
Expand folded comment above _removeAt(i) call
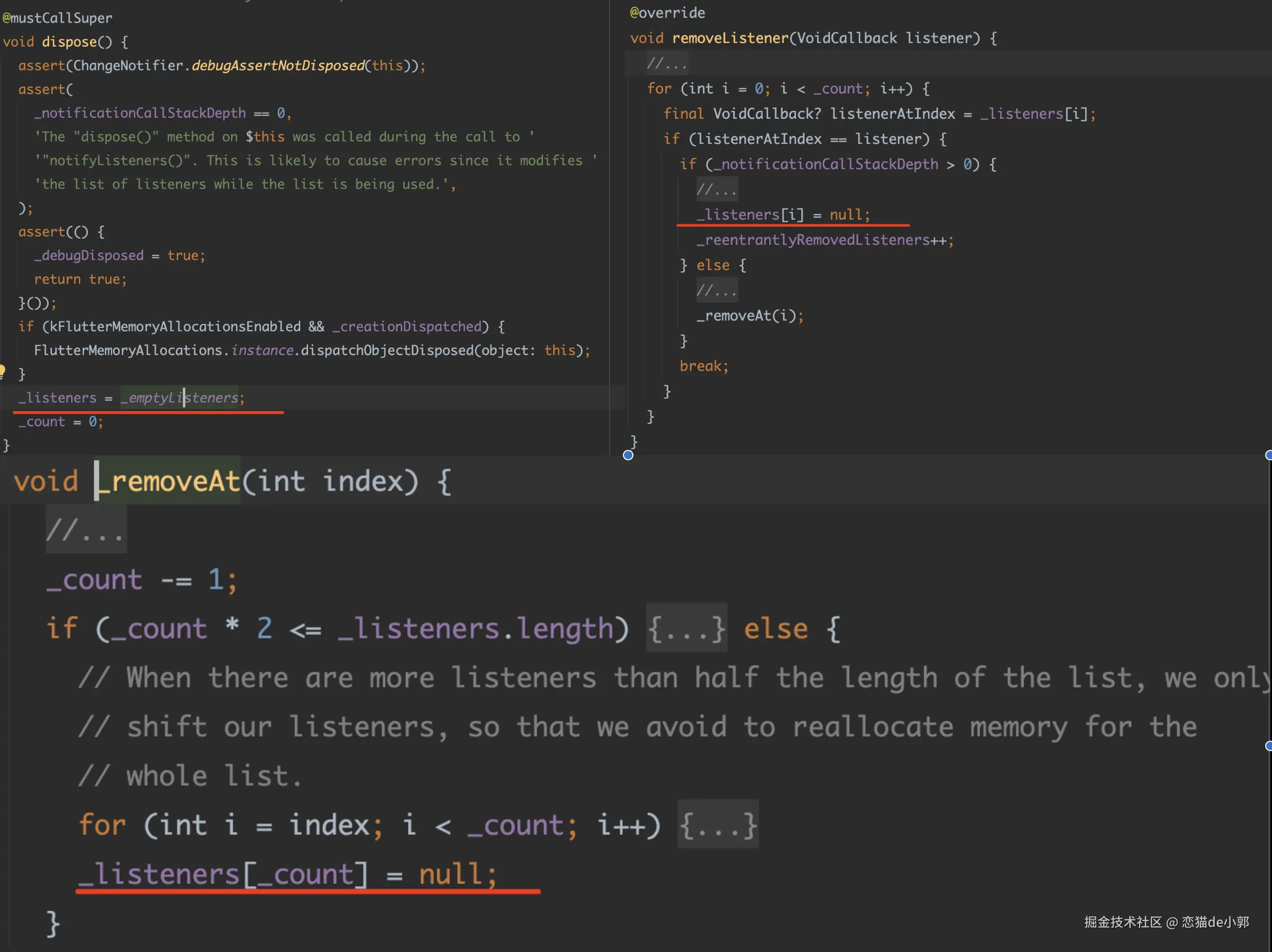[717, 290]
